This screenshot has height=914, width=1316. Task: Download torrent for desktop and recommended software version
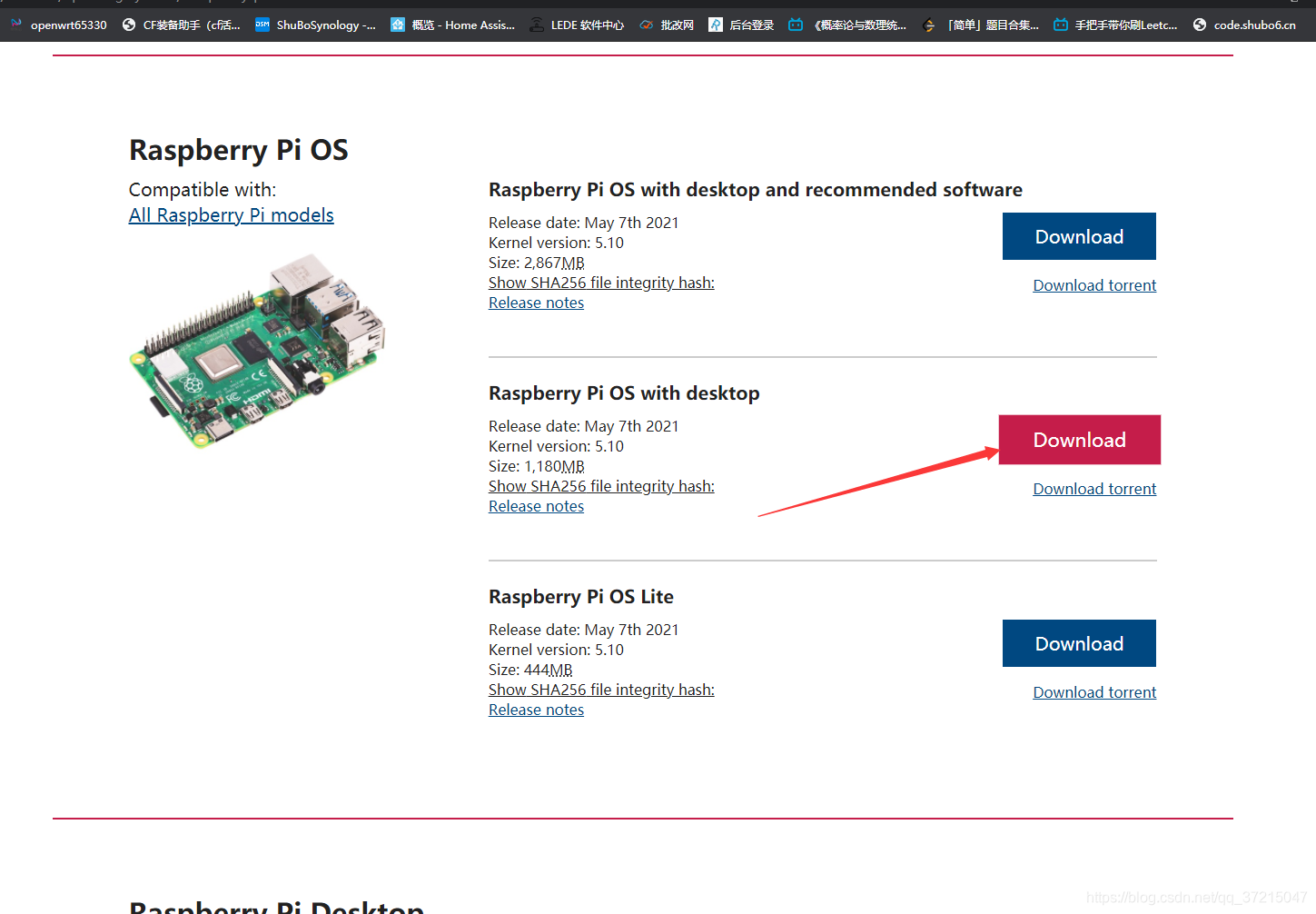(1094, 285)
